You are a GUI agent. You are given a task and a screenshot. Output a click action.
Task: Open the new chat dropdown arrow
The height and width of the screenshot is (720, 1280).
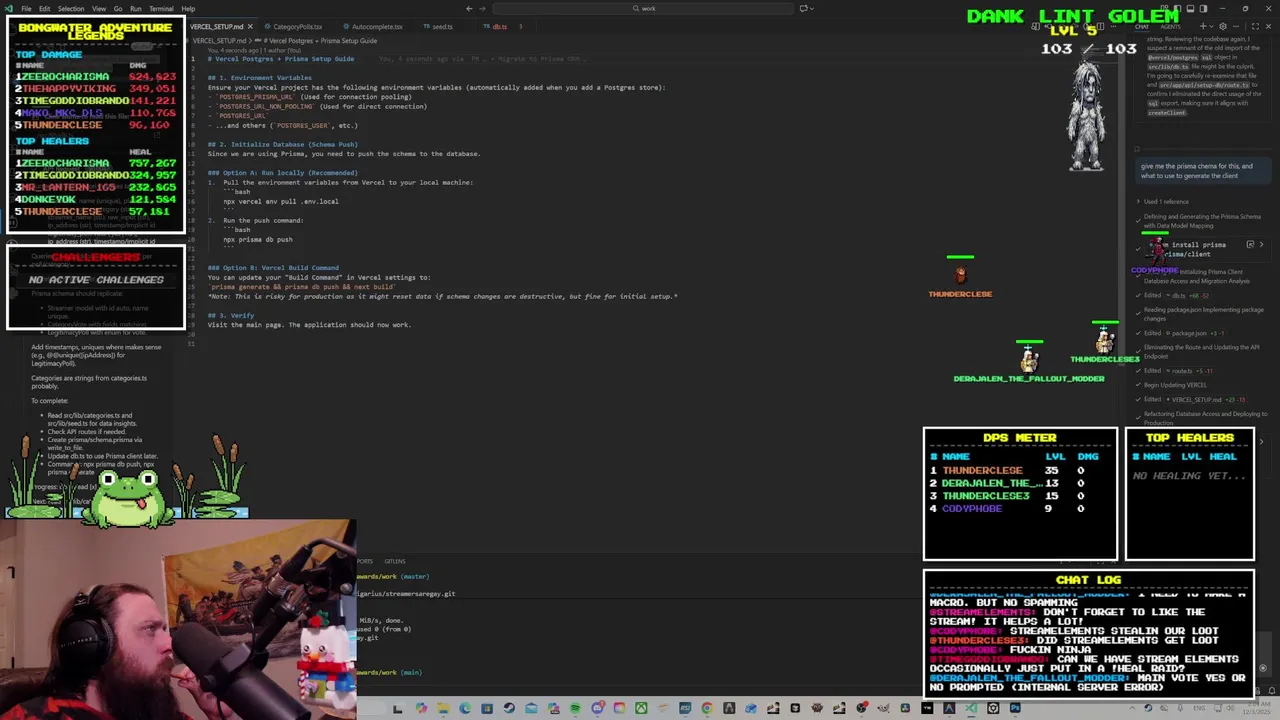(x=1211, y=26)
